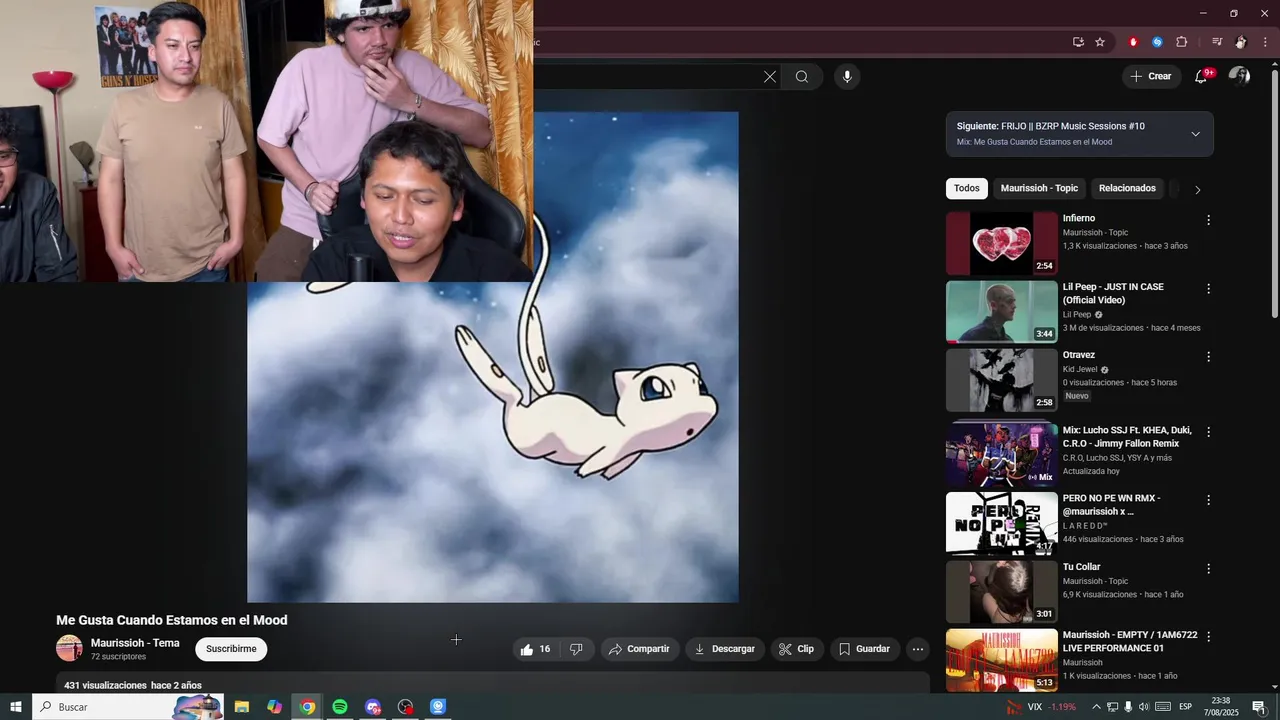
Task: Open options menu for PERO NO PE WN RMX
Action: pos(1208,500)
